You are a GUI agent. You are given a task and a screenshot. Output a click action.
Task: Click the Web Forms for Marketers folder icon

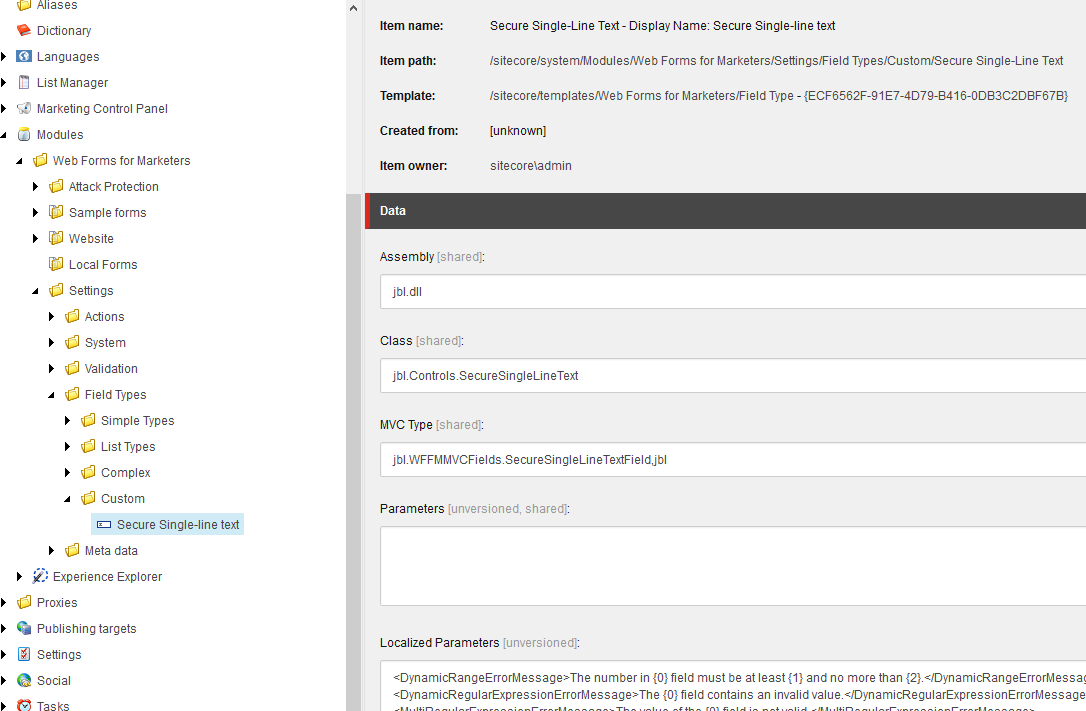point(40,161)
